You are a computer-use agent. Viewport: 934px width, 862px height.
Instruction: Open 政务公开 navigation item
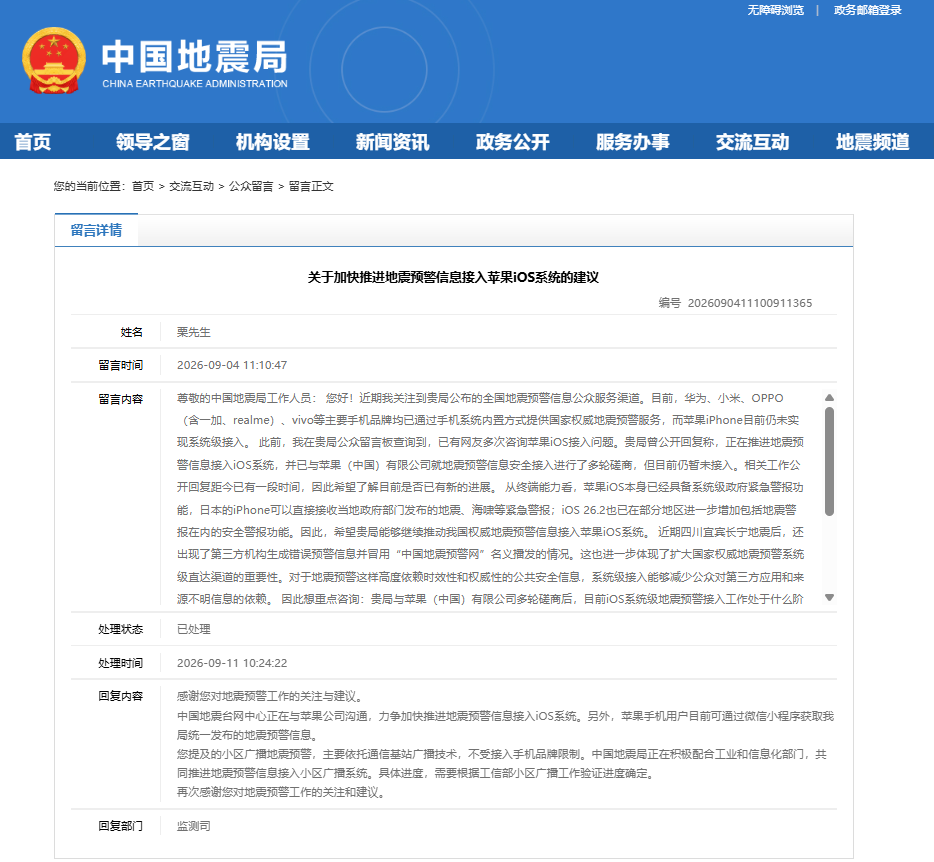(513, 142)
